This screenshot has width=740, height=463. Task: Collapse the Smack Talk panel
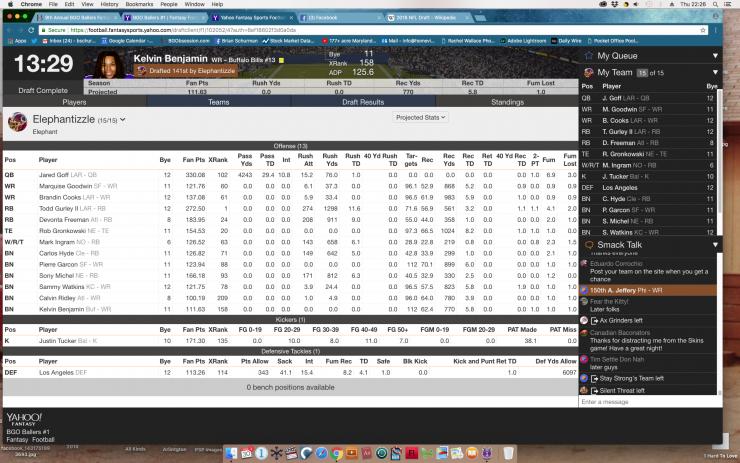pyautogui.click(x=715, y=245)
